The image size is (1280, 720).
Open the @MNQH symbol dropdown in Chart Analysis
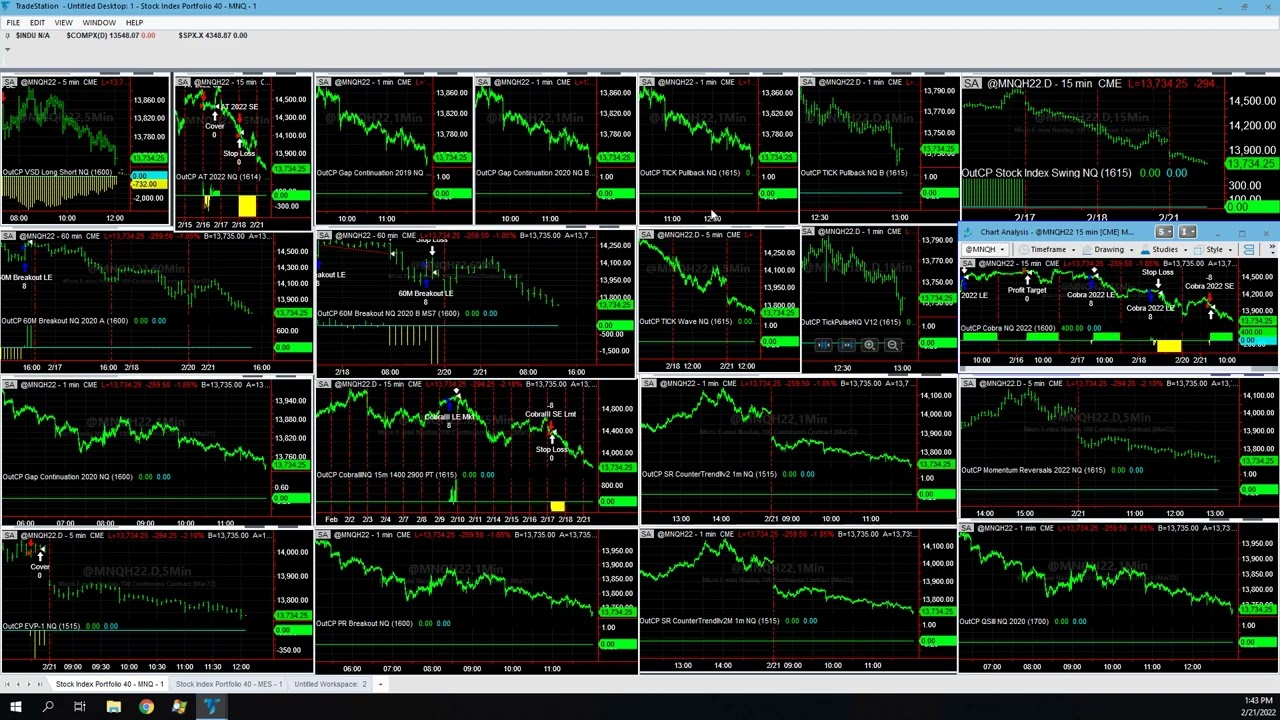(x=985, y=249)
